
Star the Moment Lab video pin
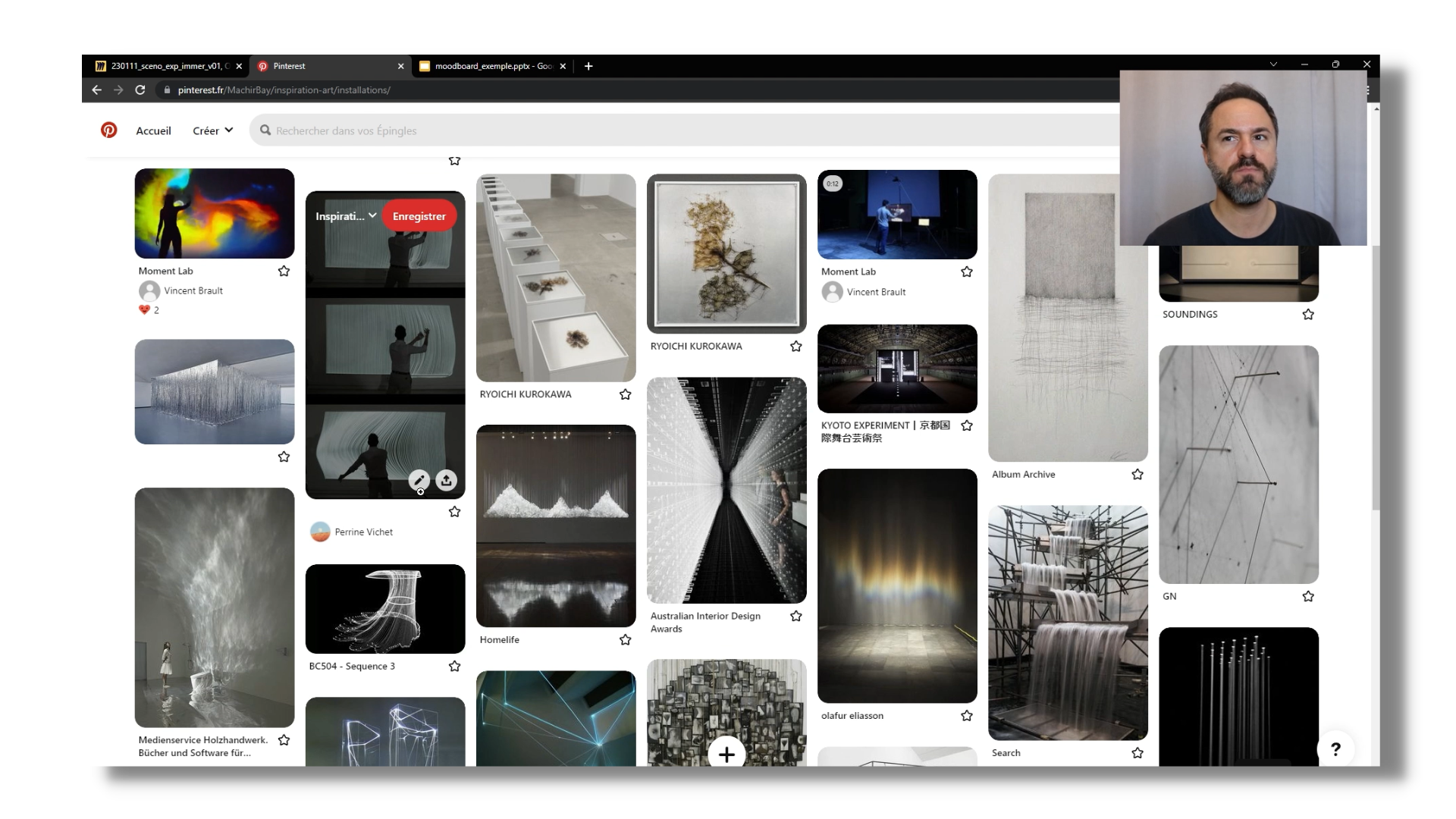pyautogui.click(x=966, y=271)
